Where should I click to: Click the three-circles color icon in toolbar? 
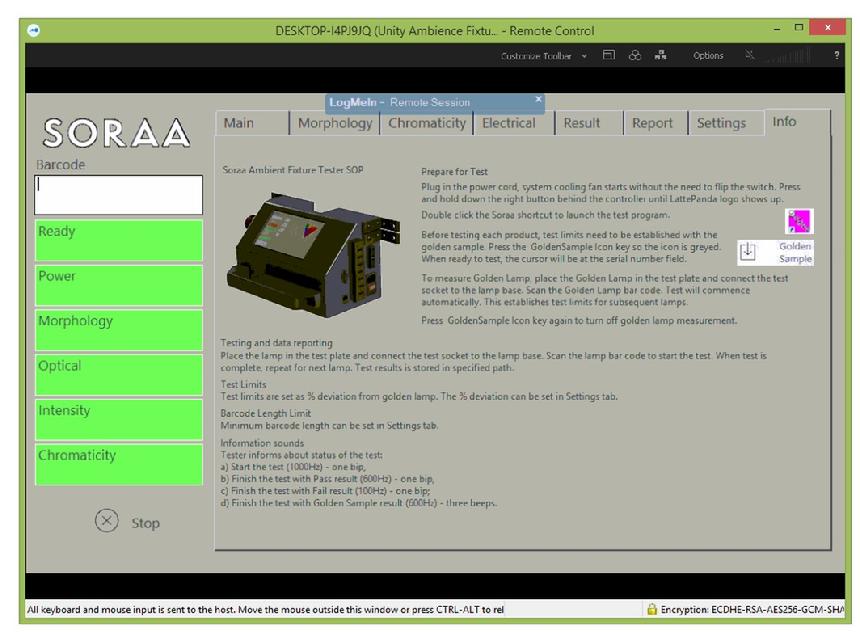635,55
